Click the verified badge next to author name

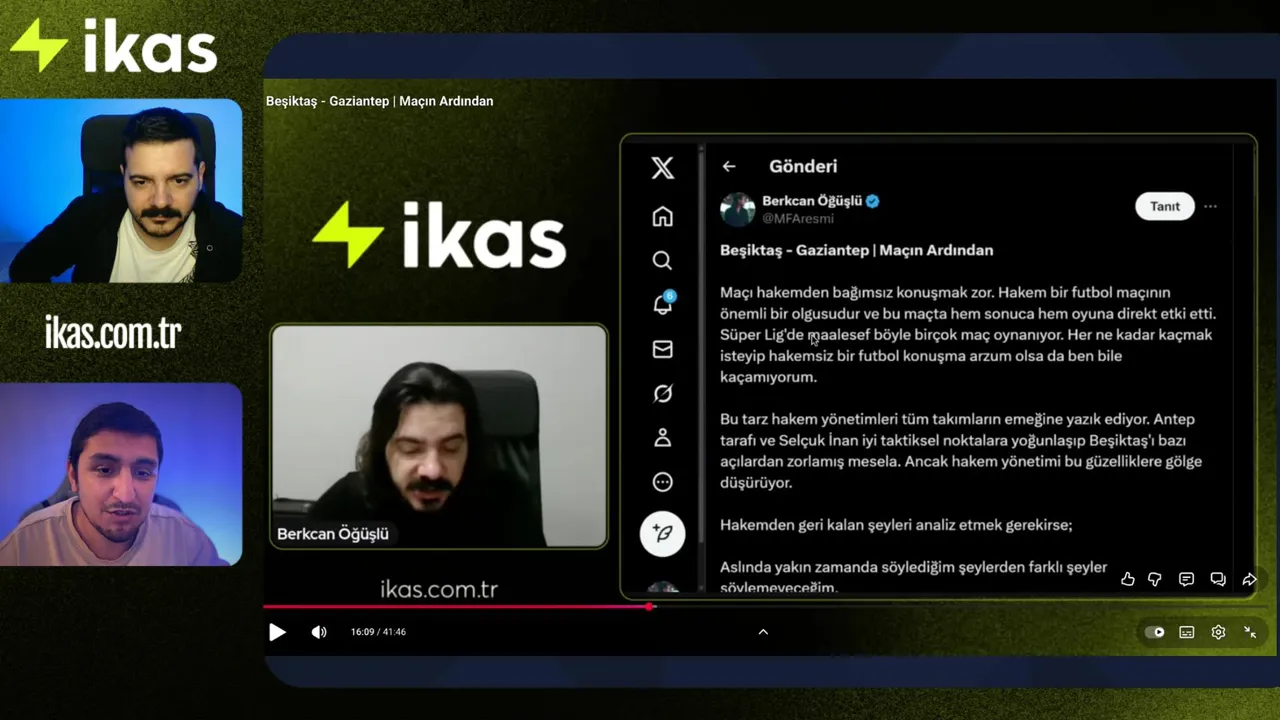[872, 201]
